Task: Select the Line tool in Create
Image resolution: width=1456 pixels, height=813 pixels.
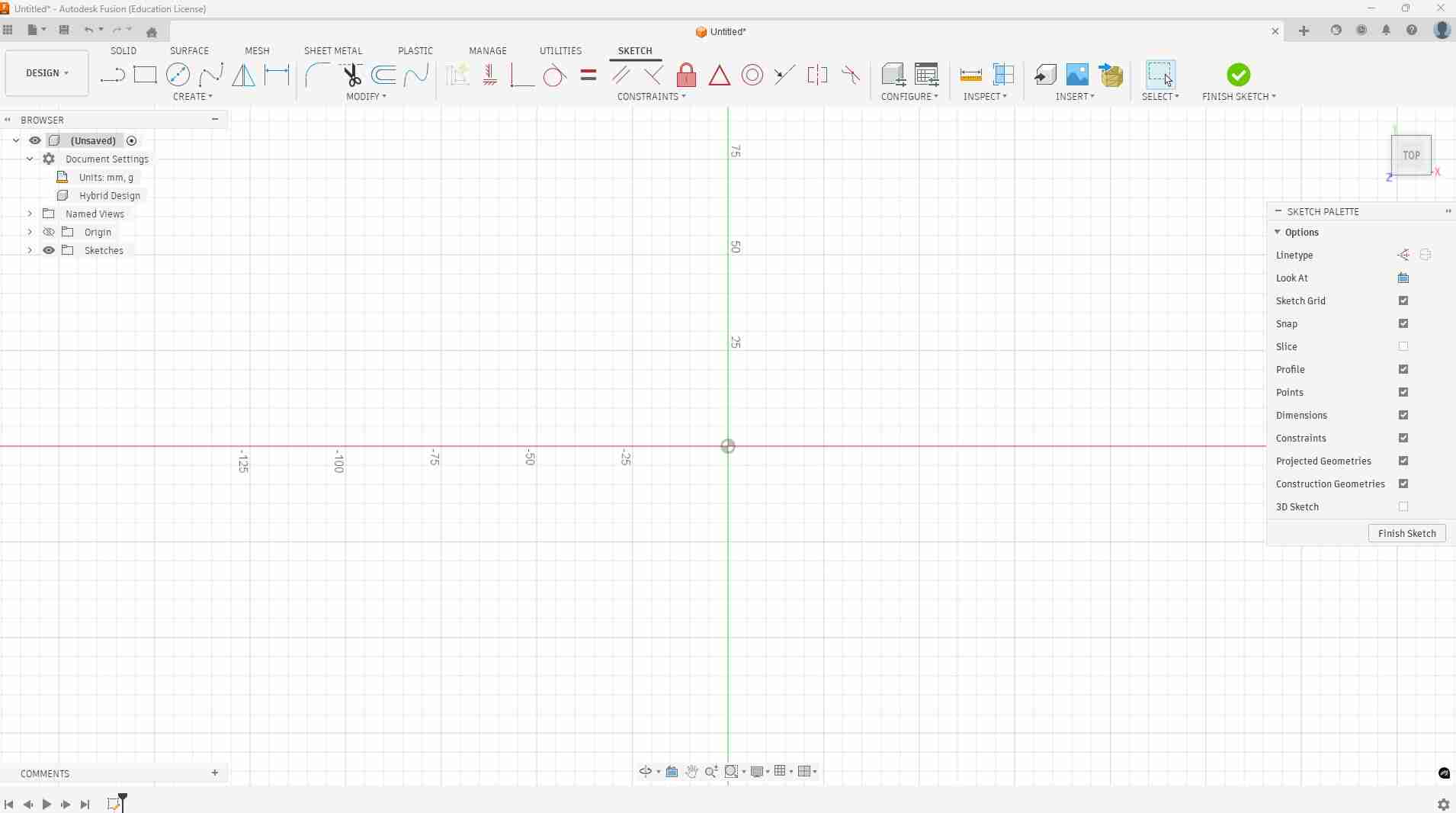Action: pyautogui.click(x=112, y=75)
